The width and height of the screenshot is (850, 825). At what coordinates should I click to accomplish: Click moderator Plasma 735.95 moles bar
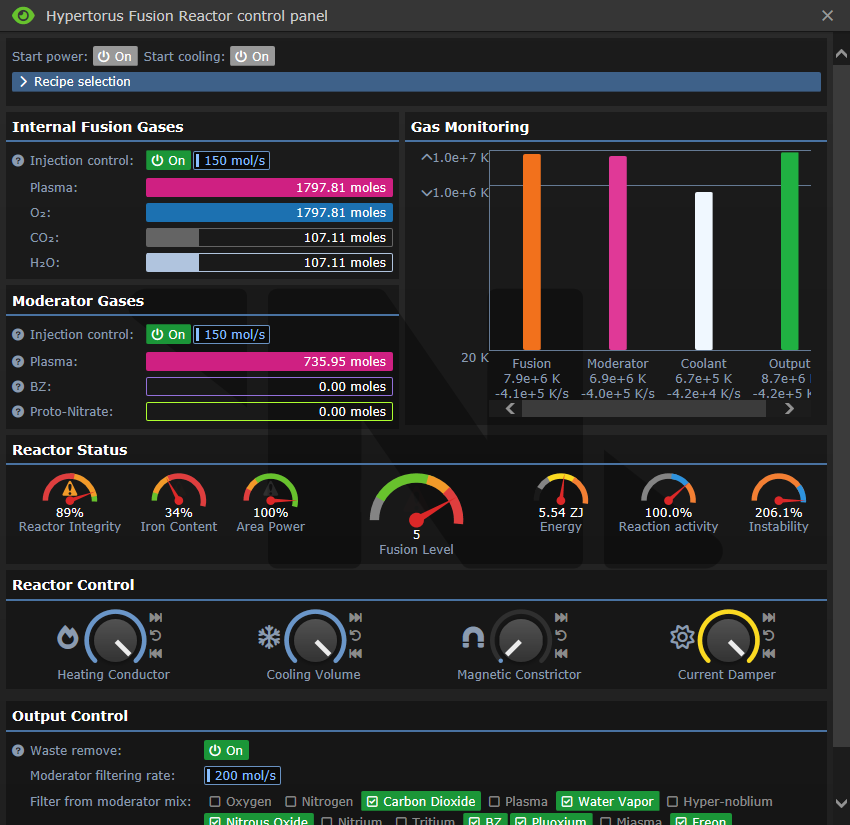click(269, 362)
